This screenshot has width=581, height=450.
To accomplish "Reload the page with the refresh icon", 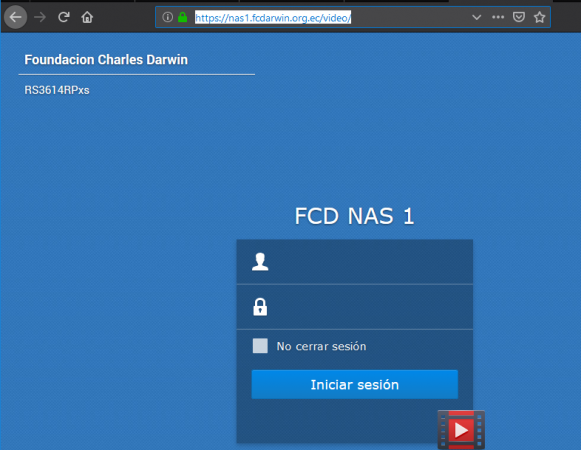I will [64, 17].
